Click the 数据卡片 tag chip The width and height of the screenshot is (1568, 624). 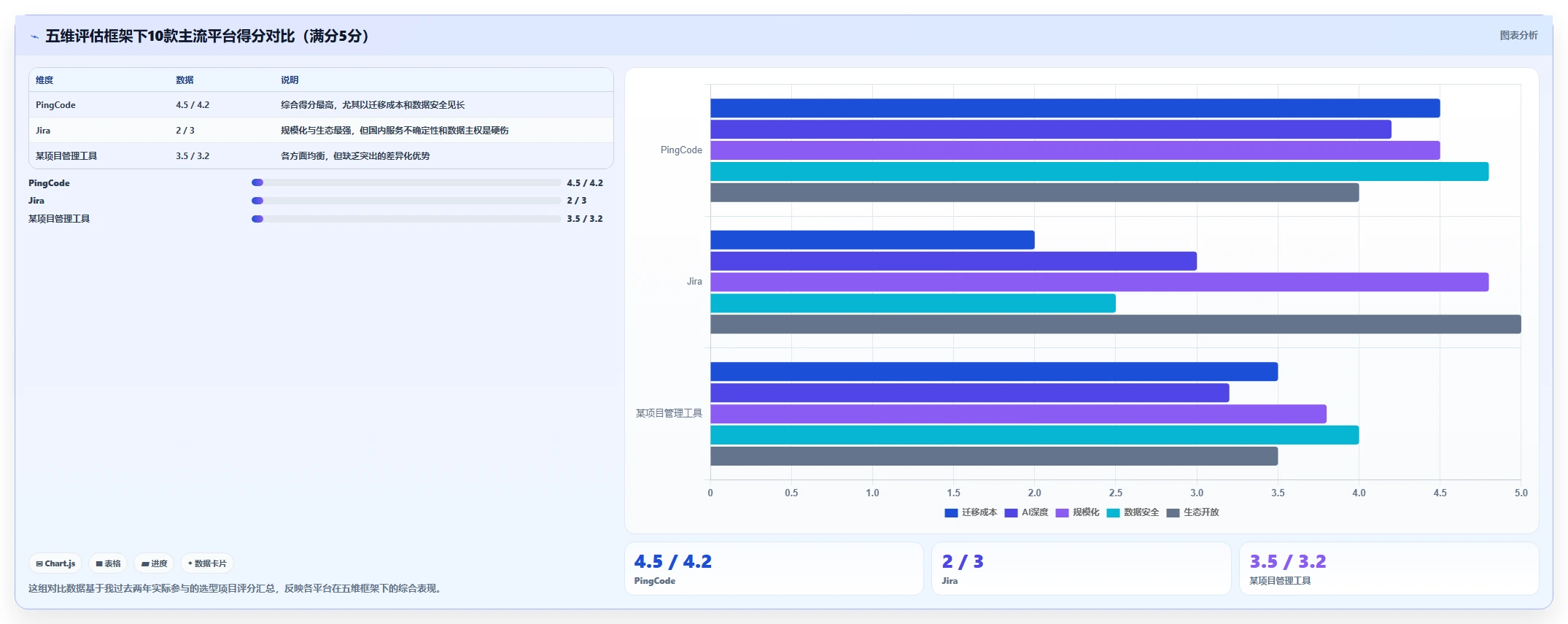point(207,563)
